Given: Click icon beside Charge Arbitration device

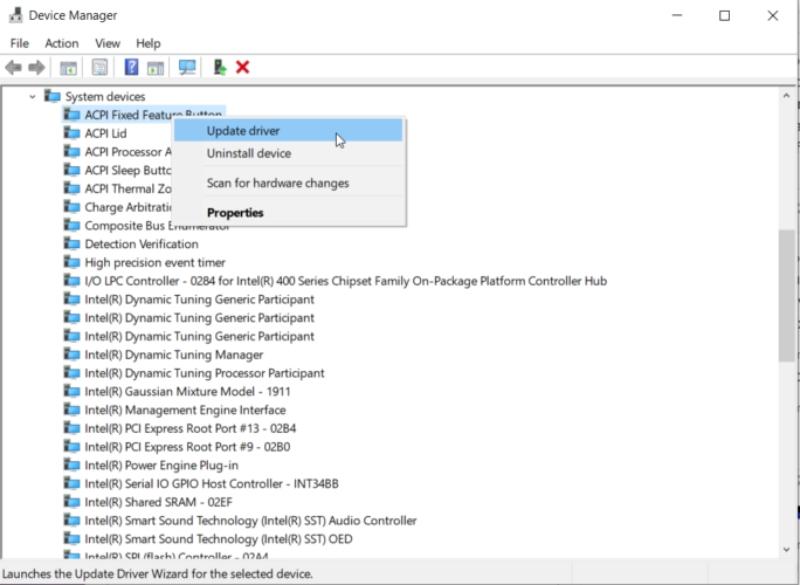Looking at the screenshot, I should [72, 207].
